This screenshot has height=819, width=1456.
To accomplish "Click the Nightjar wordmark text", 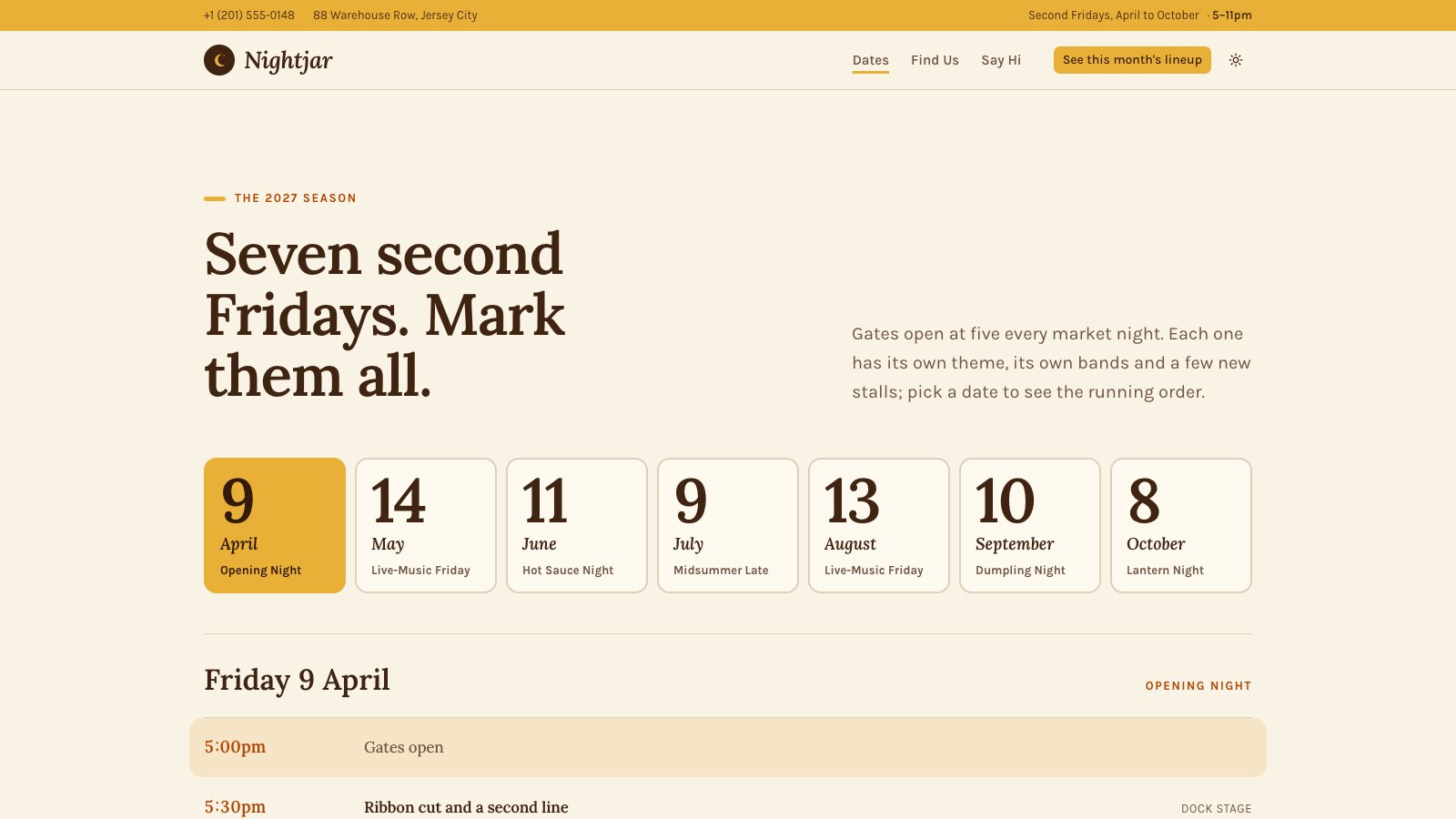I will coord(288,61).
